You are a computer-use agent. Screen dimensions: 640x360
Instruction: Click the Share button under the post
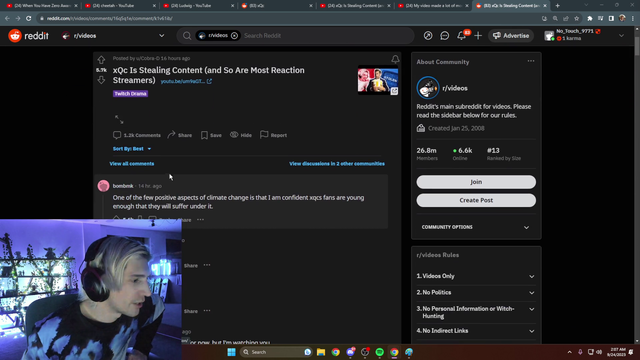(180, 135)
